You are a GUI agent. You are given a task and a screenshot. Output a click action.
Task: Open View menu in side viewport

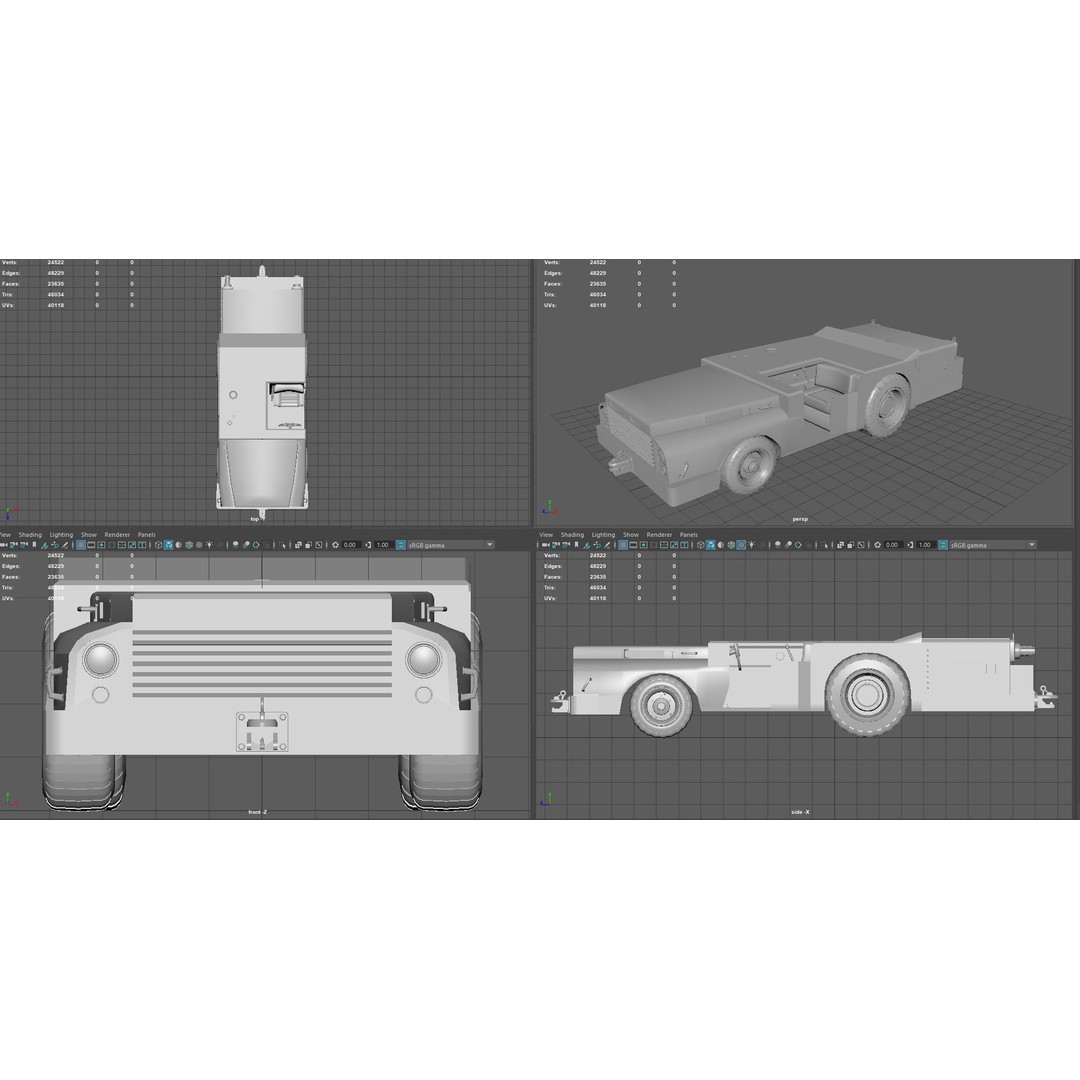546,534
